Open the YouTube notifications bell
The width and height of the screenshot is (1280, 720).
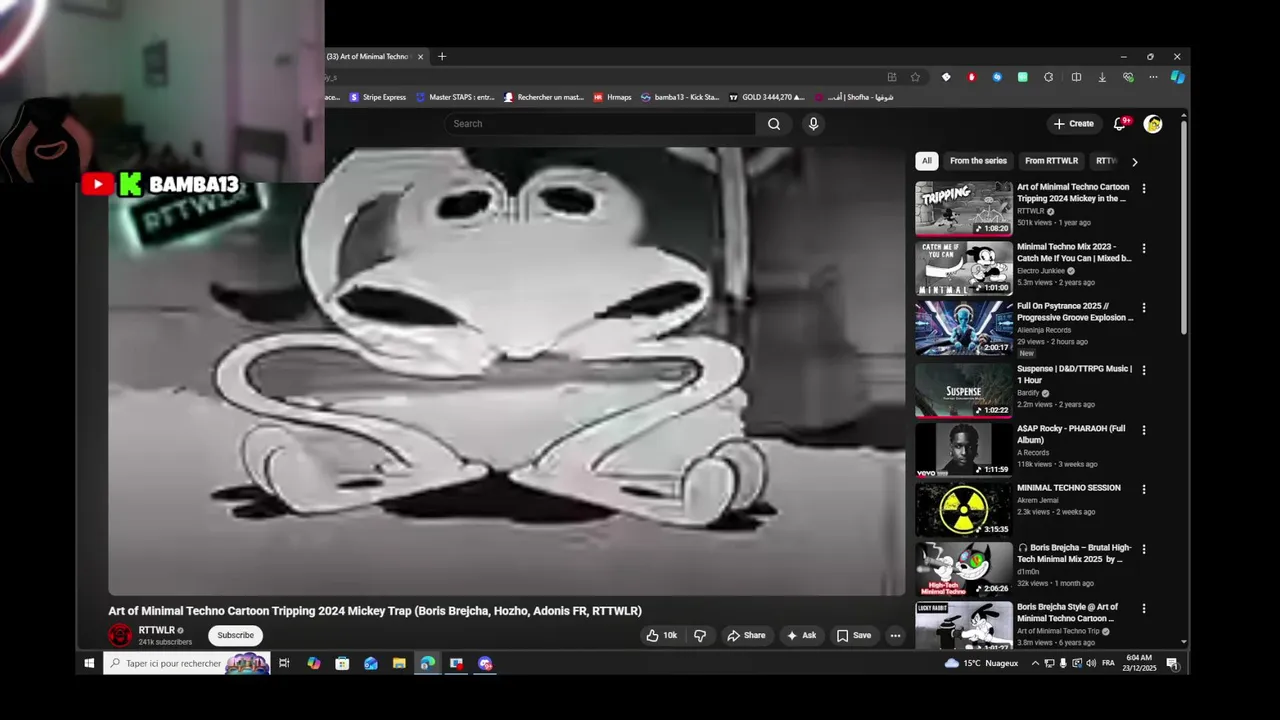(1120, 124)
